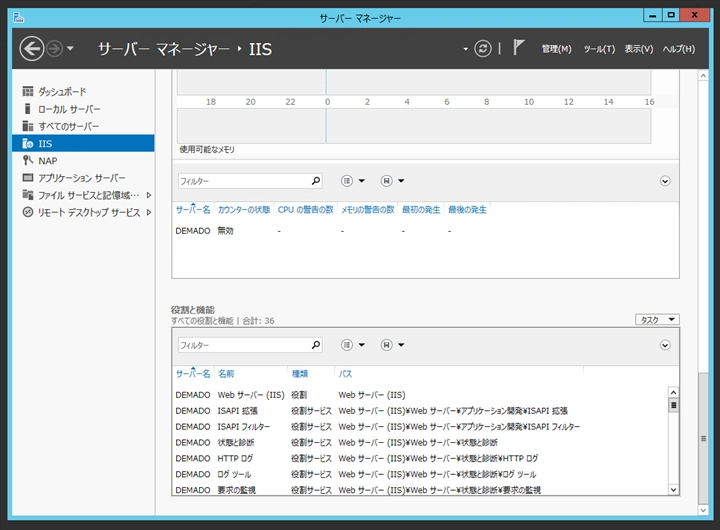Click roles list scrollbar down arrow
720x530 pixels.
pyautogui.click(x=673, y=490)
